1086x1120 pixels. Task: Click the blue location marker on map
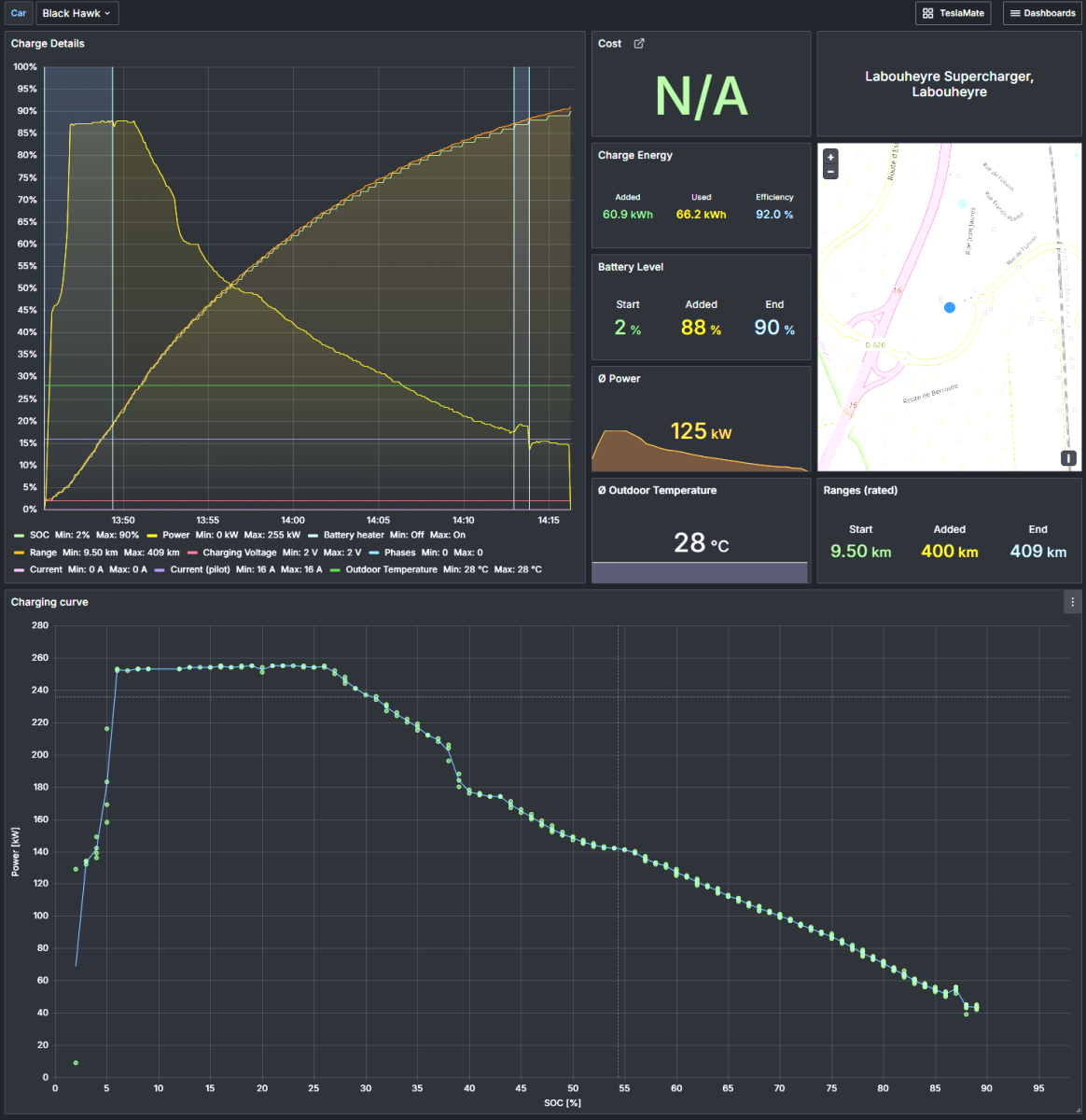(950, 307)
